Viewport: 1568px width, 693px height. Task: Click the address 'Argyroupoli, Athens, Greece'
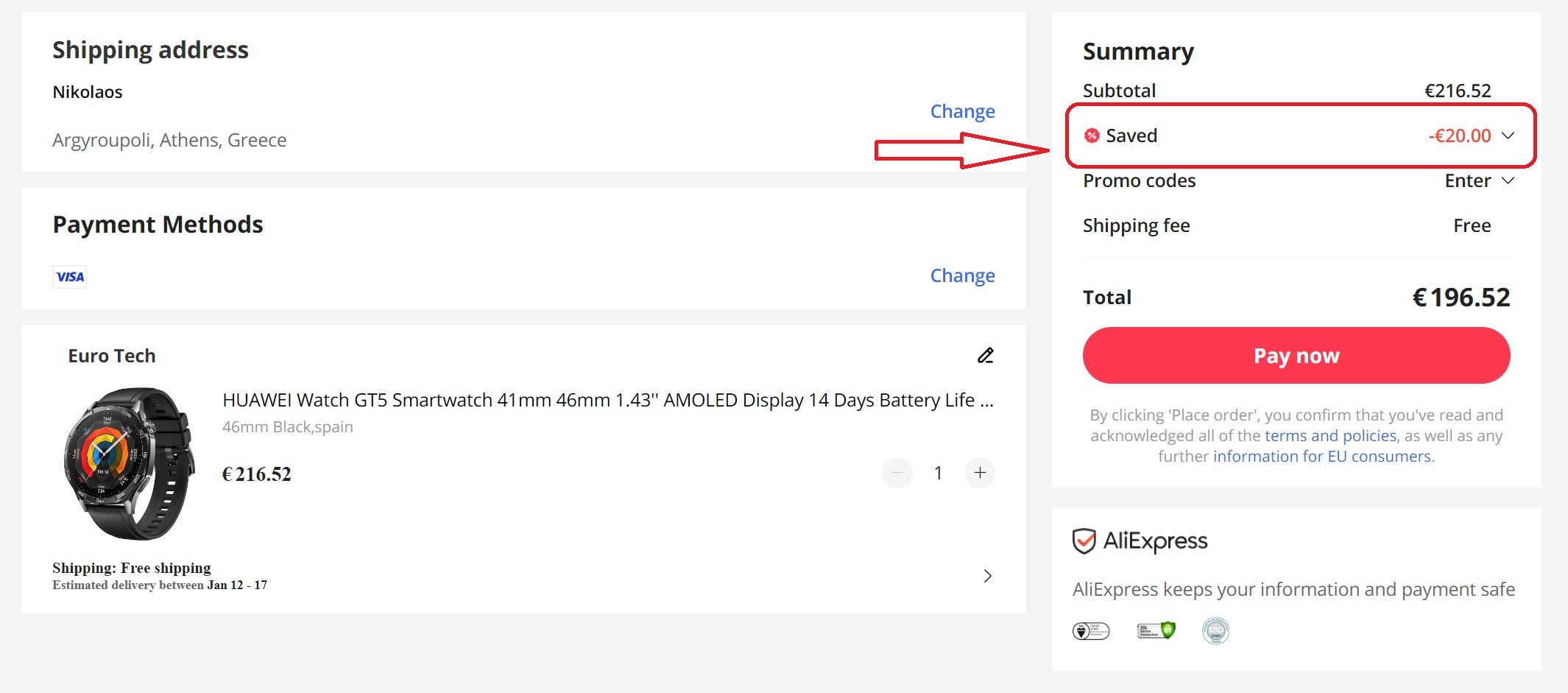tap(169, 140)
